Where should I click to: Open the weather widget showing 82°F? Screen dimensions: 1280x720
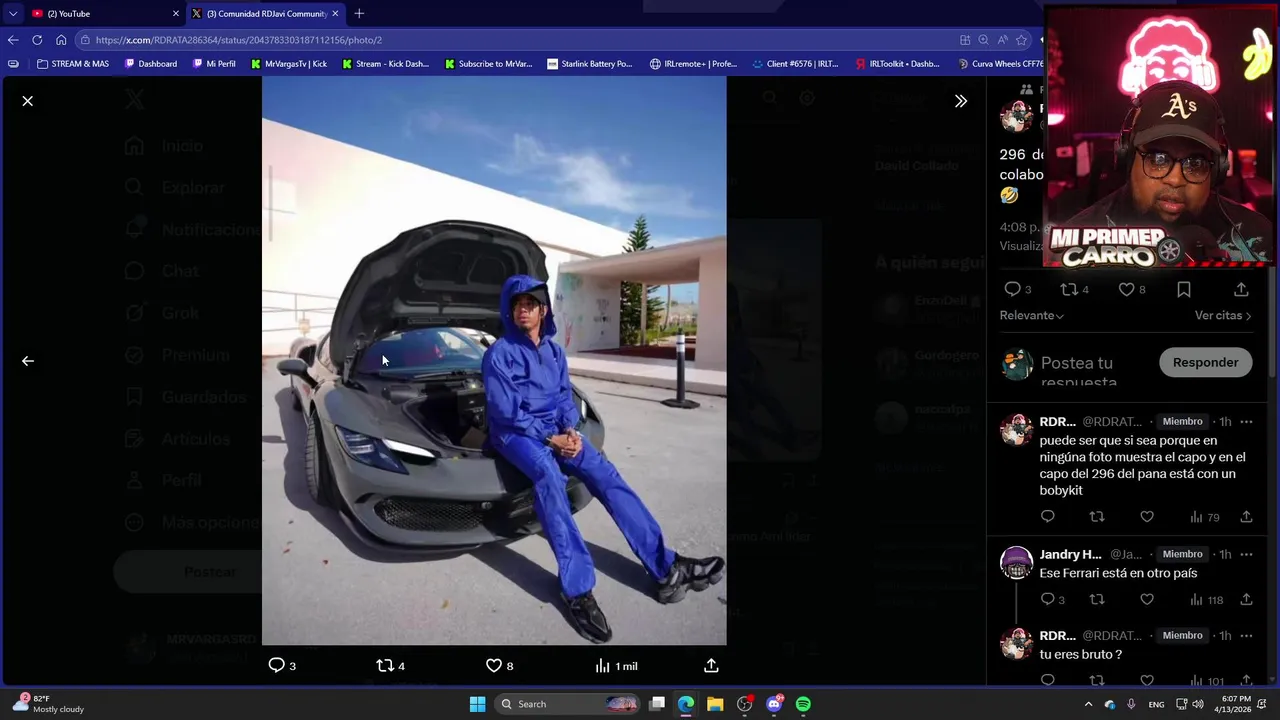(x=48, y=704)
